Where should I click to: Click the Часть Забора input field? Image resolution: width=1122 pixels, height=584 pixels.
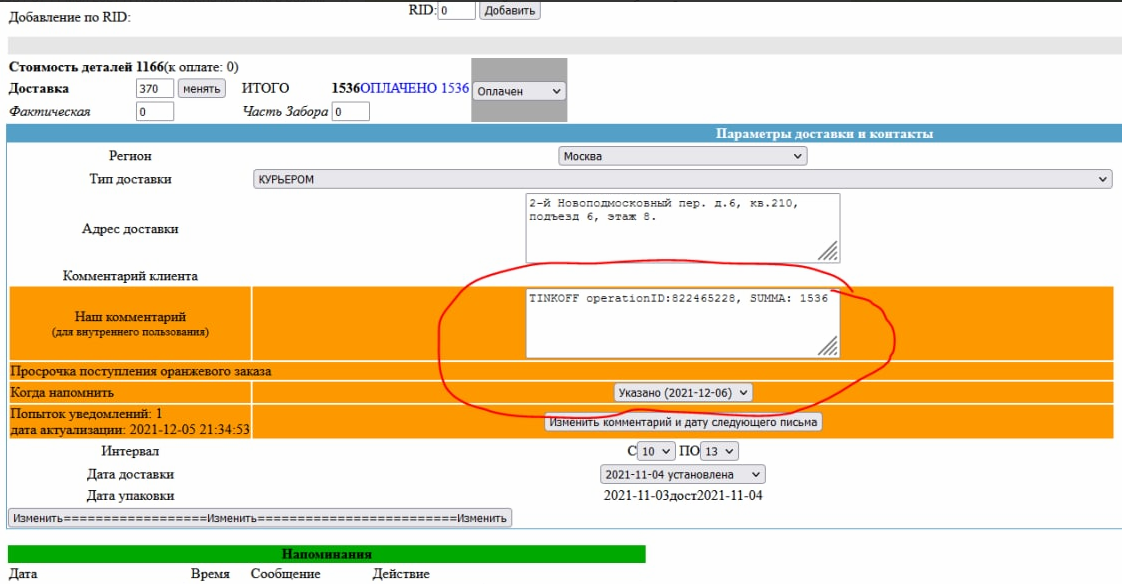click(350, 112)
